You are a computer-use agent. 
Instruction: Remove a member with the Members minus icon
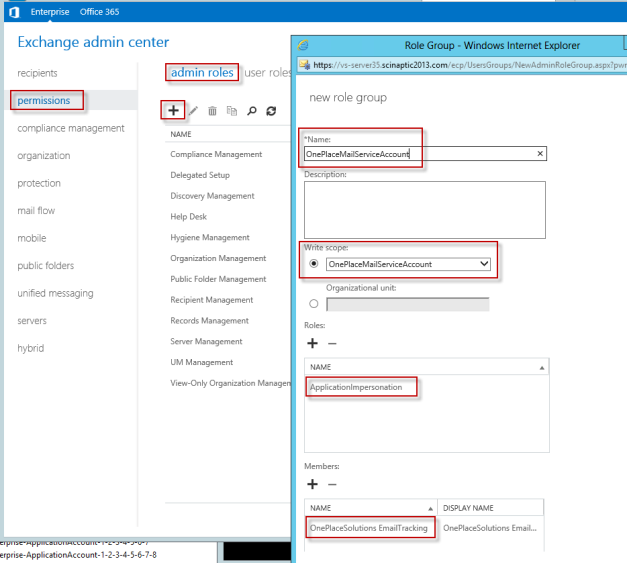point(332,484)
